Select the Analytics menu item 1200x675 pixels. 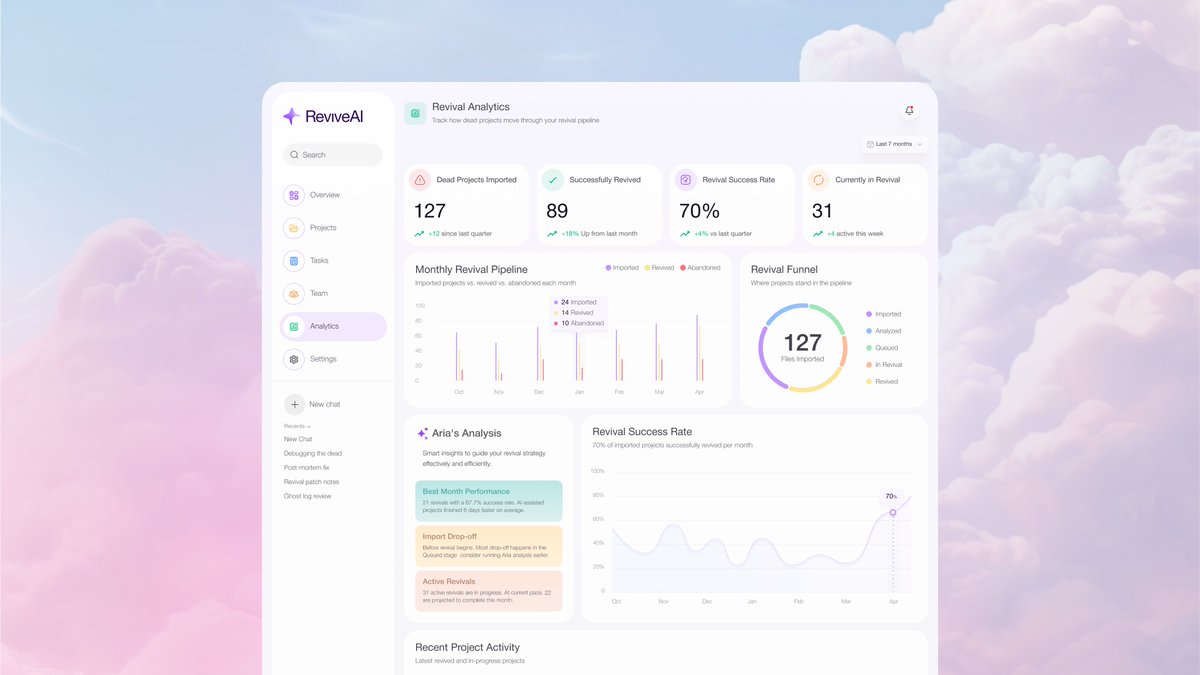(x=333, y=327)
